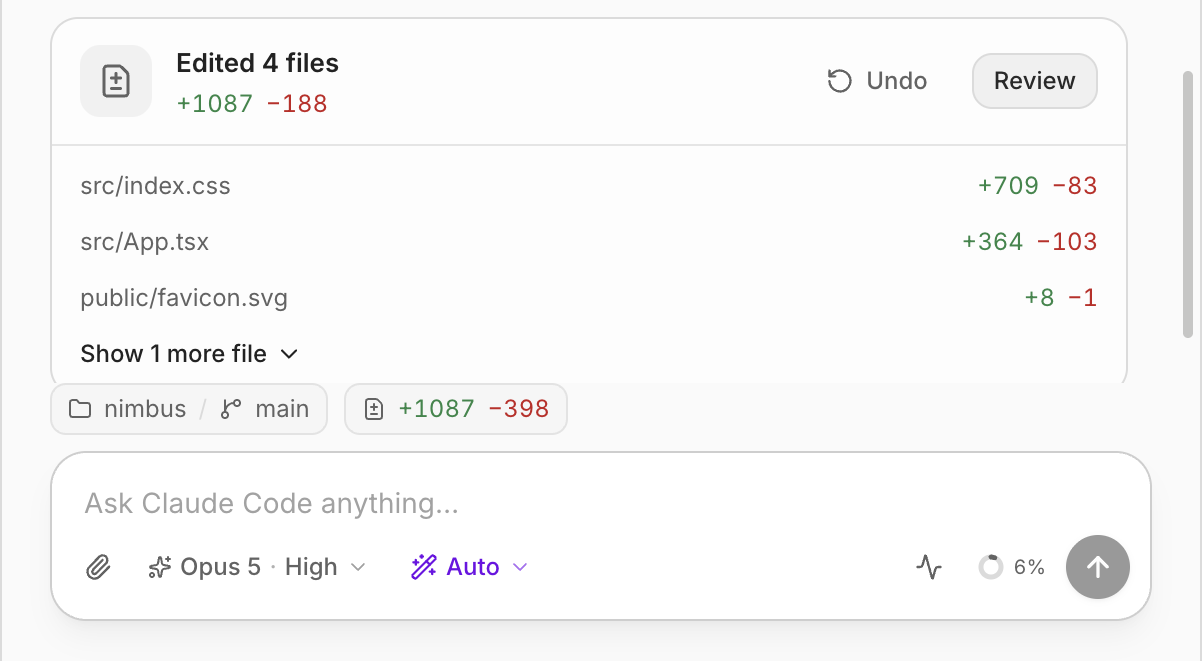
Task: Click the Undo arrow icon
Action: [839, 81]
